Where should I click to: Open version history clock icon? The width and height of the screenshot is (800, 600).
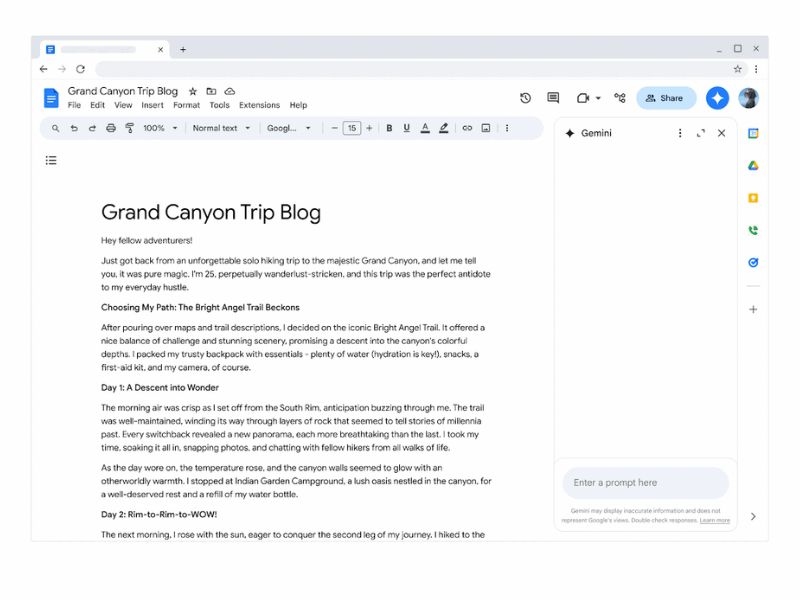tap(525, 98)
